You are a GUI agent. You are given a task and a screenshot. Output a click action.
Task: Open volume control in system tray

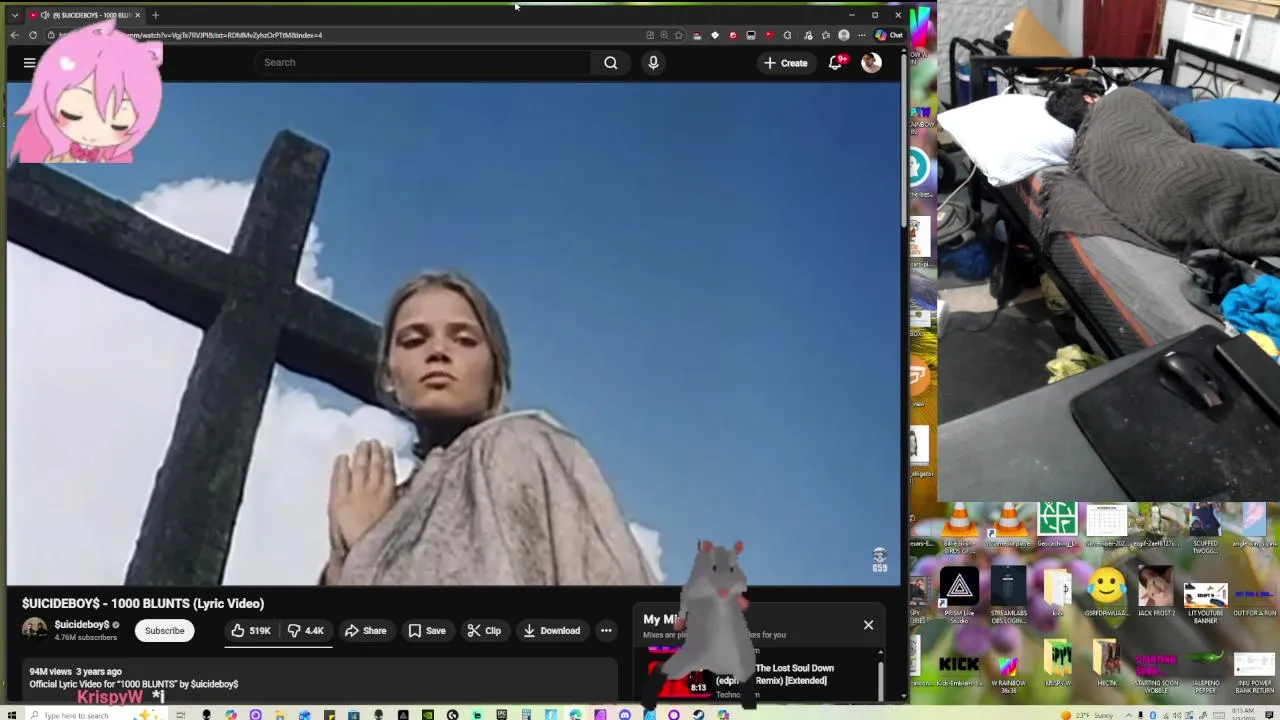coord(1177,715)
